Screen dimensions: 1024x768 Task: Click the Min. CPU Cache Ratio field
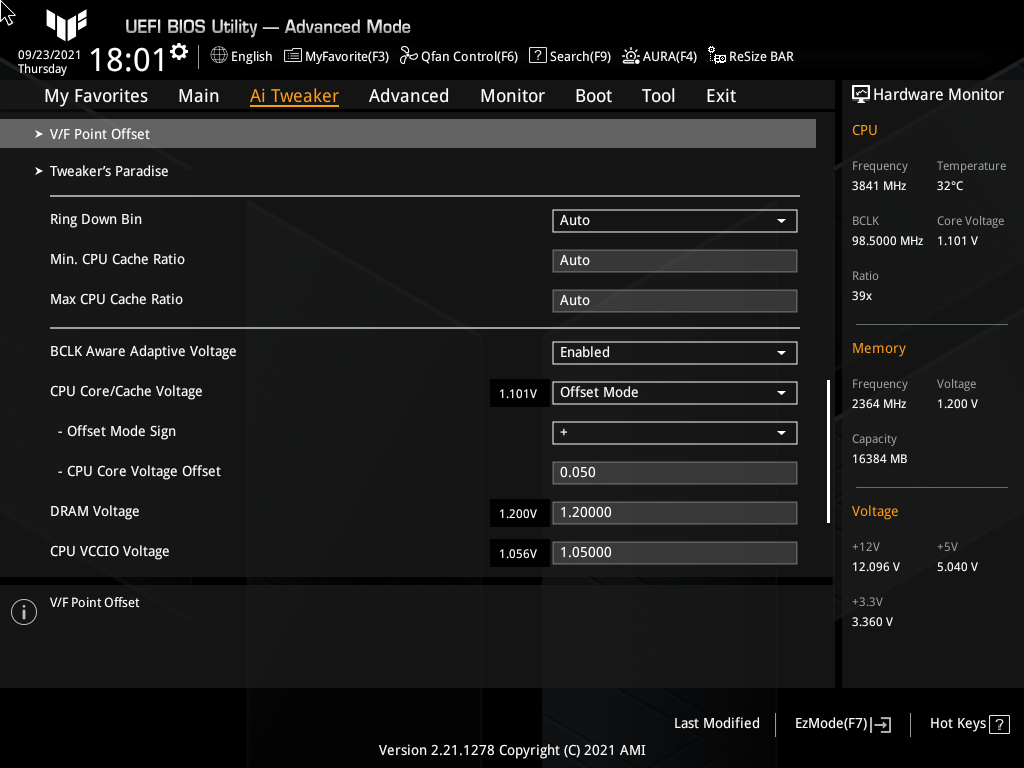point(675,261)
